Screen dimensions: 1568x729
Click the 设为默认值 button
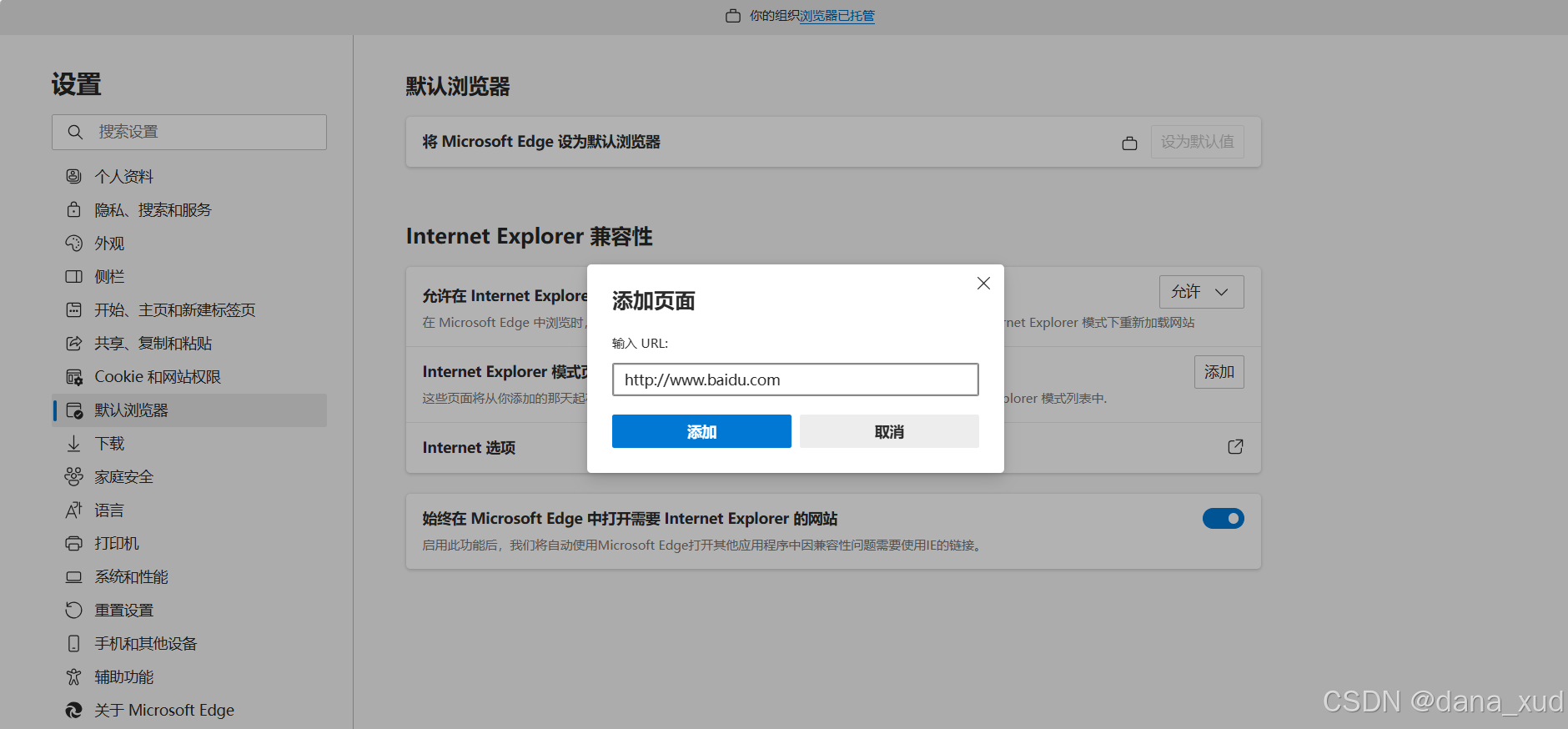[x=1197, y=142]
